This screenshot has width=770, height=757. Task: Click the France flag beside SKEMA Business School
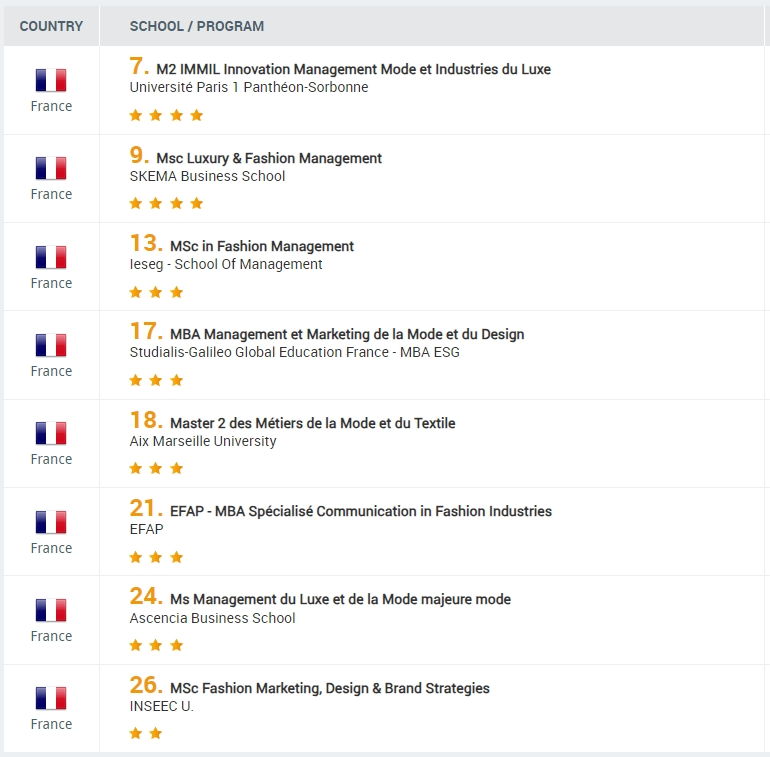click(51, 168)
